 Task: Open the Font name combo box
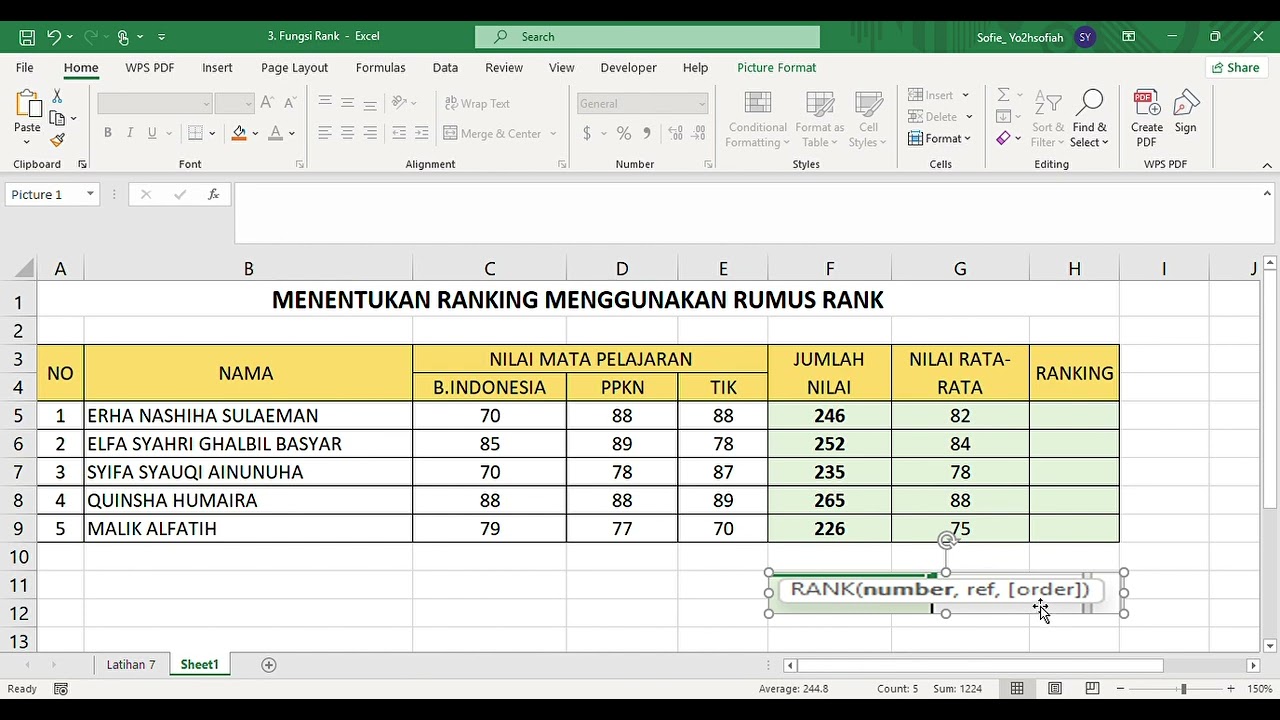coord(155,103)
